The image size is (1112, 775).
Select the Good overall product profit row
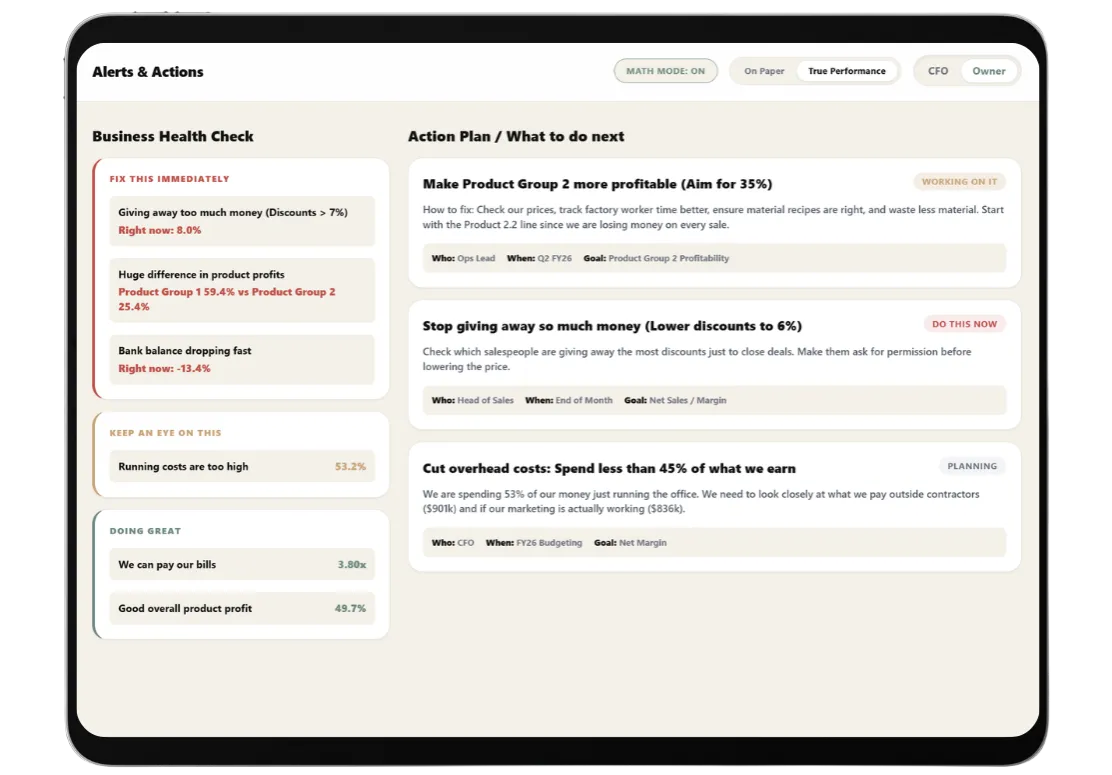[242, 608]
